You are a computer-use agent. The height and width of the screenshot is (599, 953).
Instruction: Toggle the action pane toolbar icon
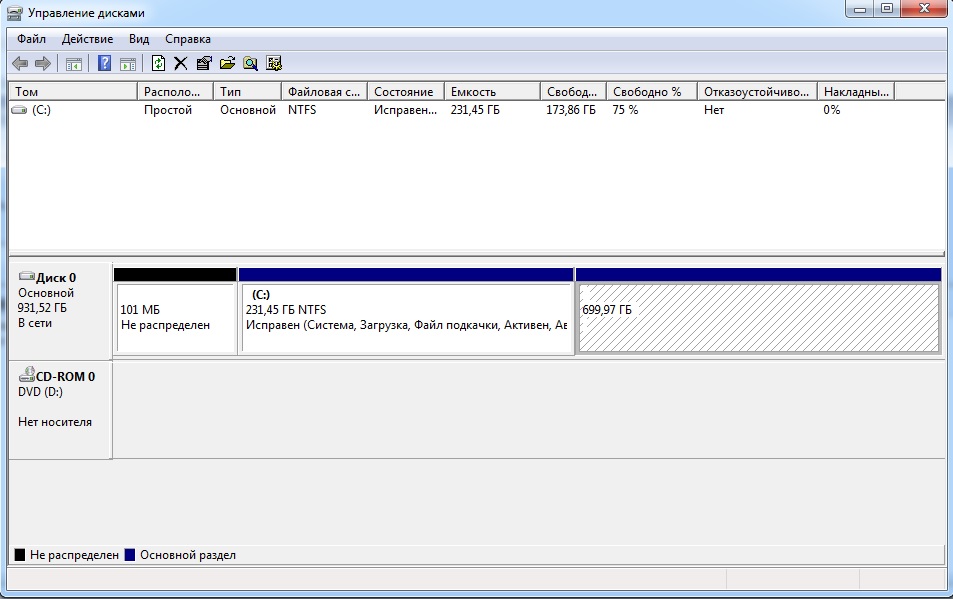128,64
